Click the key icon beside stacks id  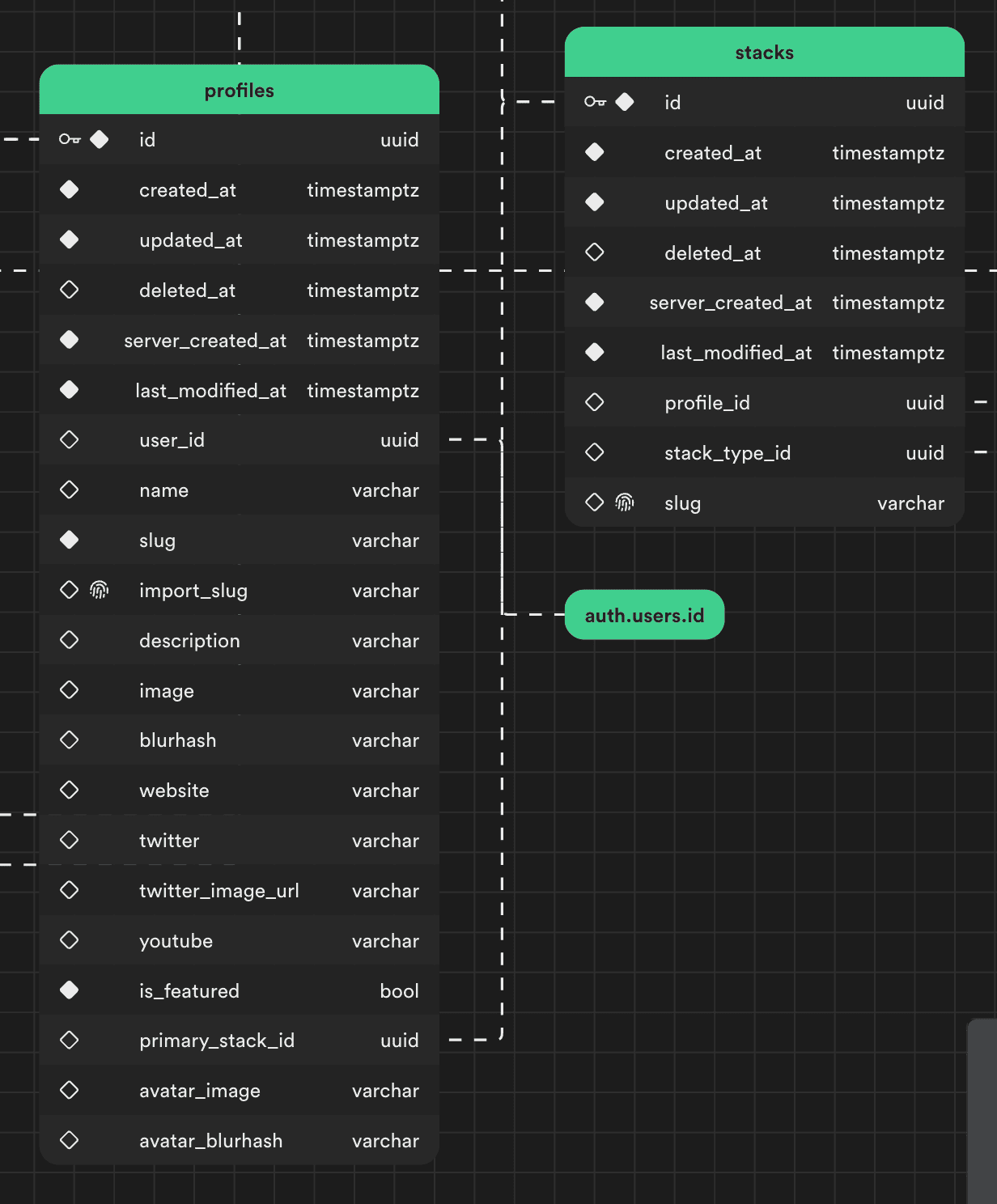click(594, 102)
